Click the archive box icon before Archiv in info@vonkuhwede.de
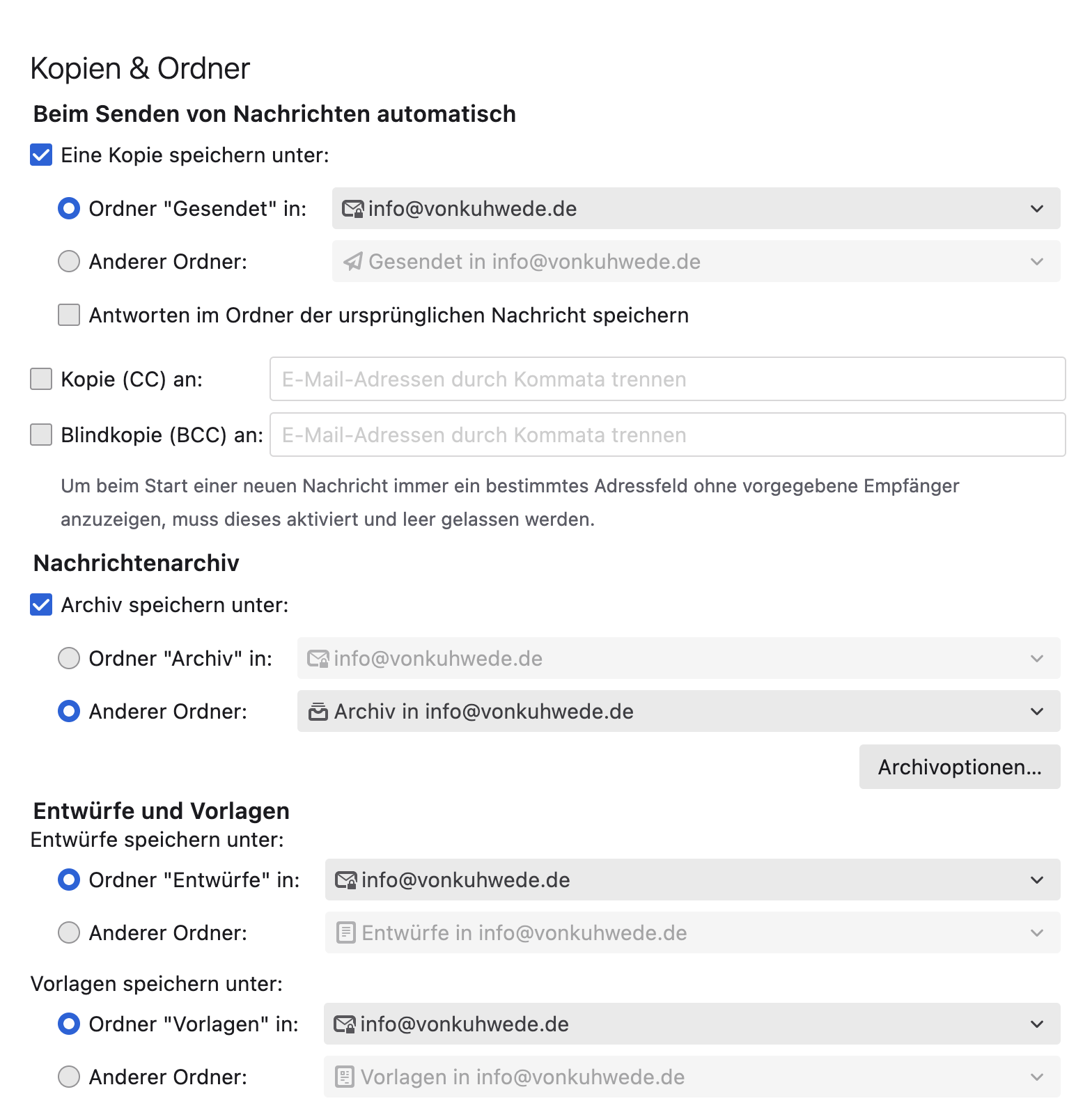 coord(318,712)
